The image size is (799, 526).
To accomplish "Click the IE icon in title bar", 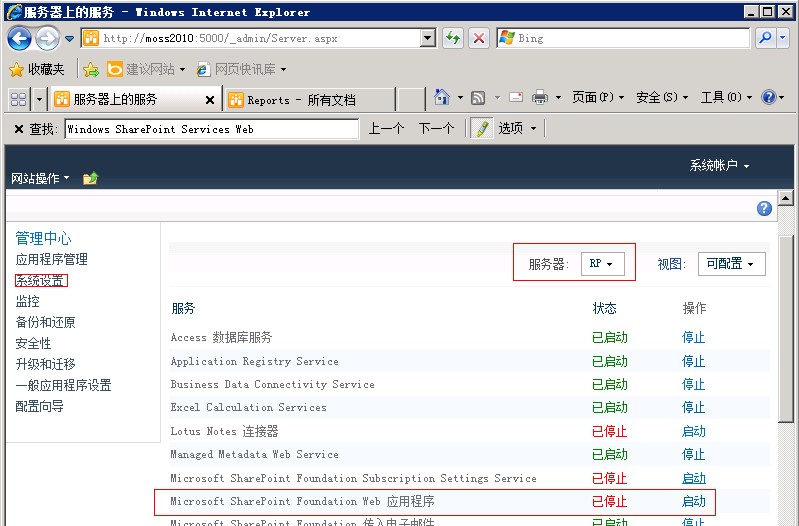I will [x=14, y=12].
